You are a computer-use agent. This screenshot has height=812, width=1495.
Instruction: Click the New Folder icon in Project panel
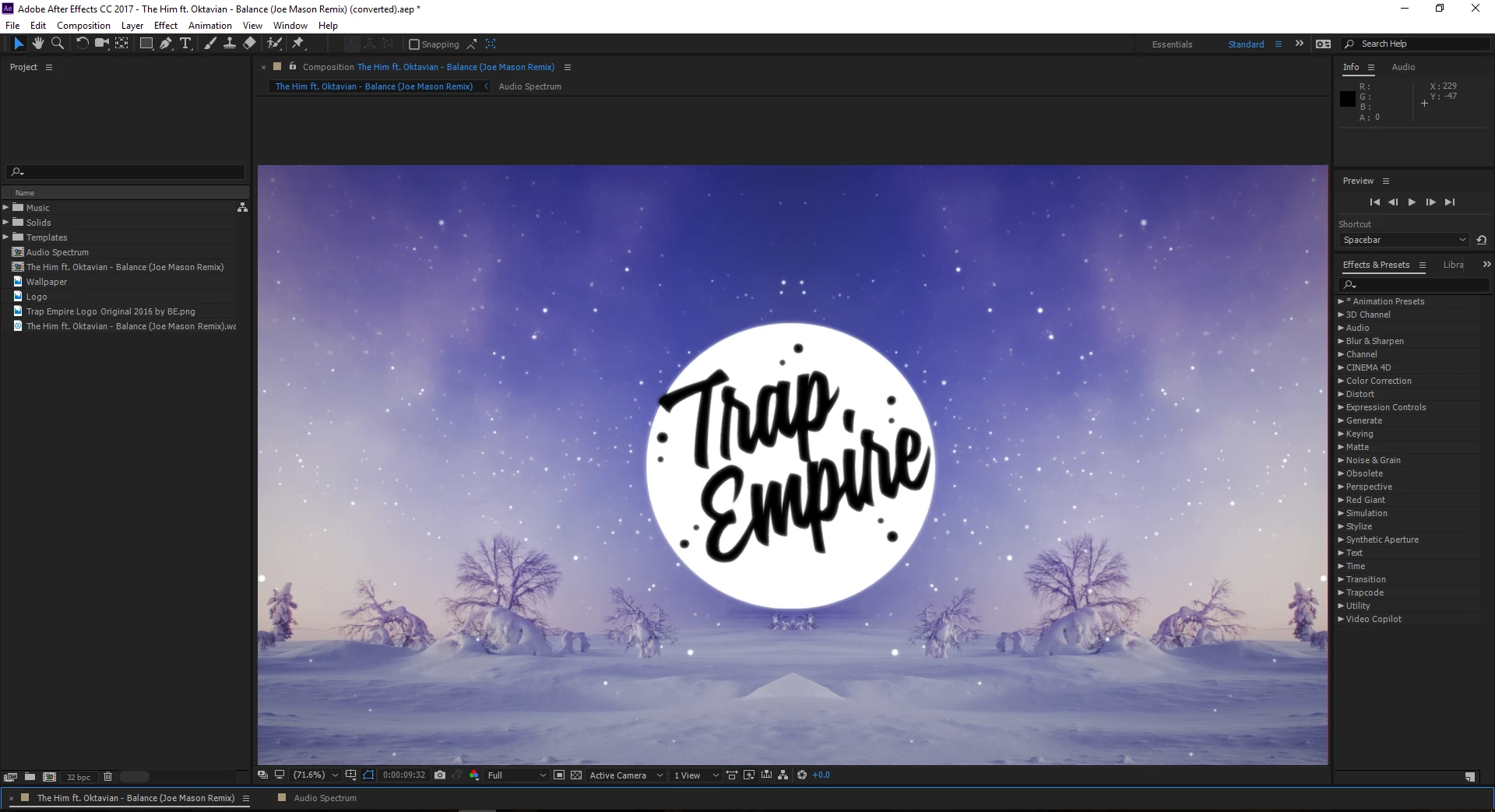coord(30,777)
